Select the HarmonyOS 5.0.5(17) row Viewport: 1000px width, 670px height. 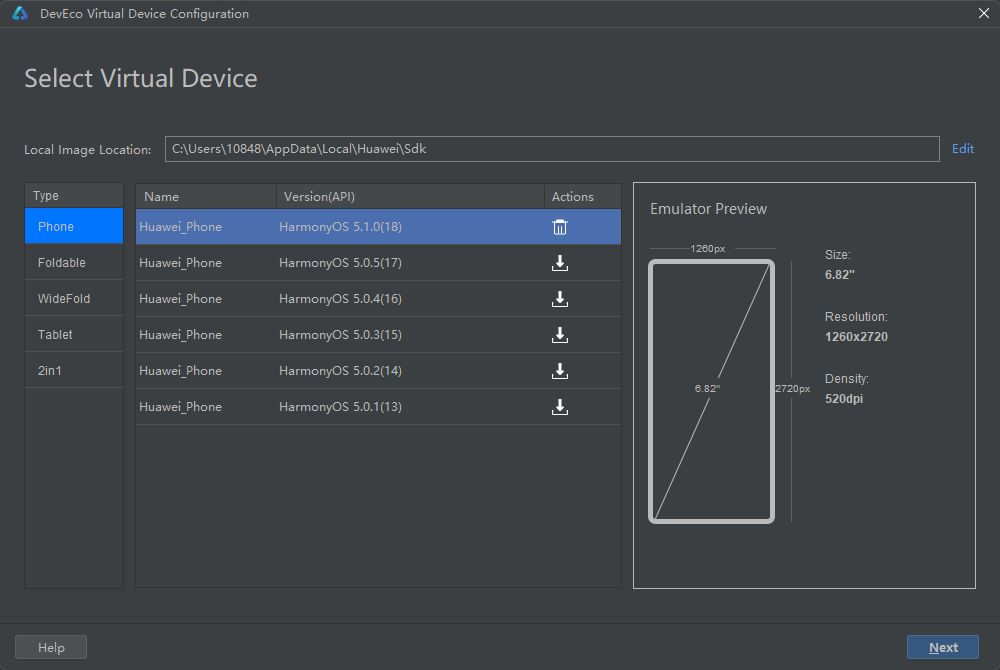378,263
